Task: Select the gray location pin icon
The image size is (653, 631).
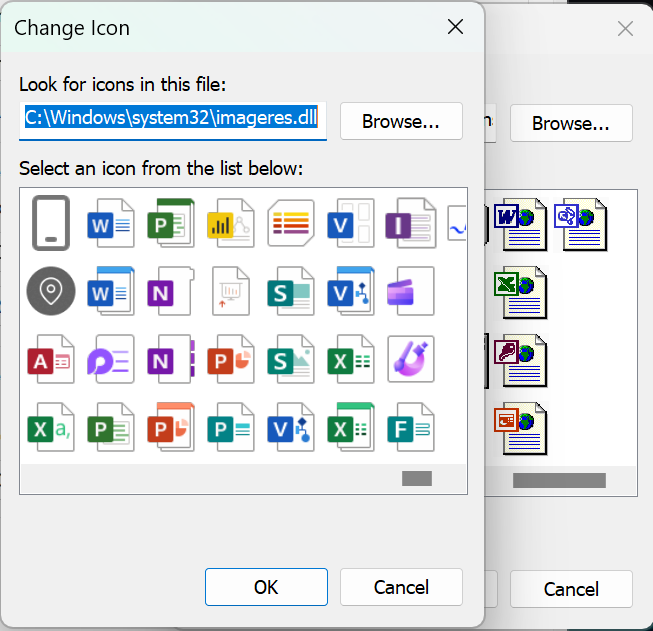Action: click(x=51, y=290)
